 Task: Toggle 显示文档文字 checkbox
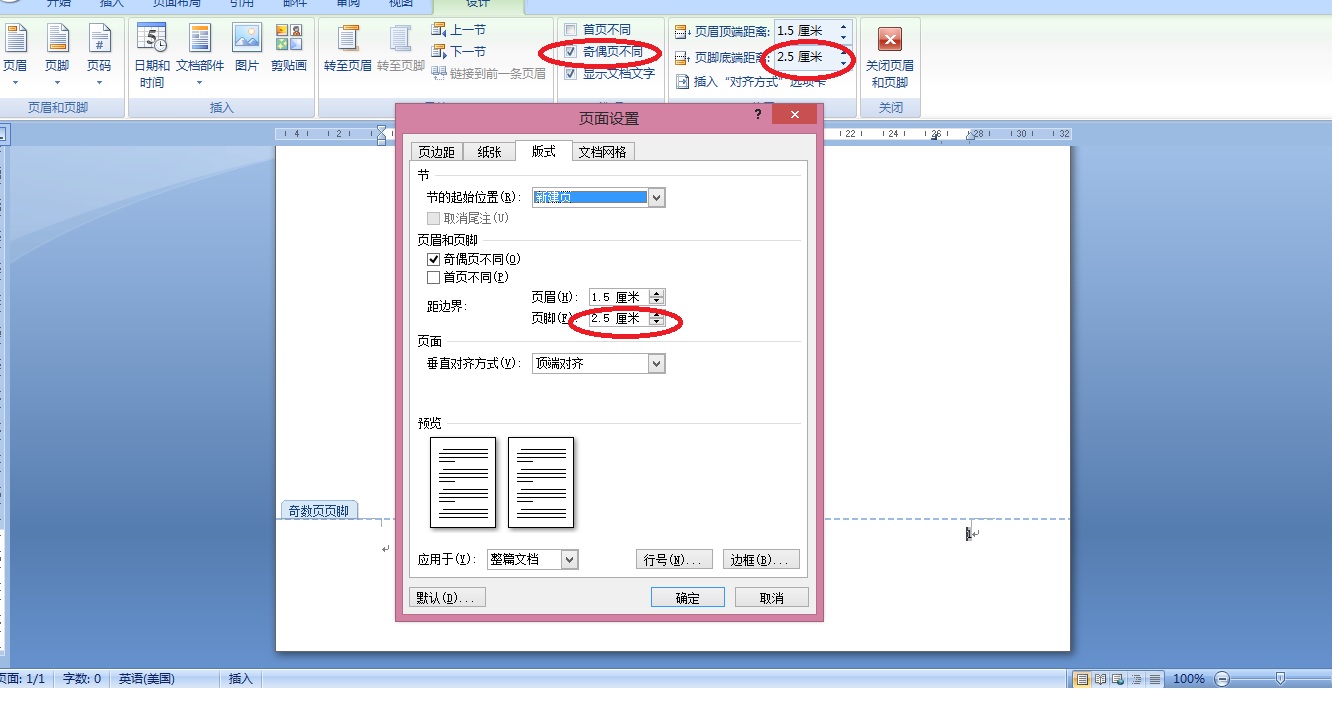571,74
